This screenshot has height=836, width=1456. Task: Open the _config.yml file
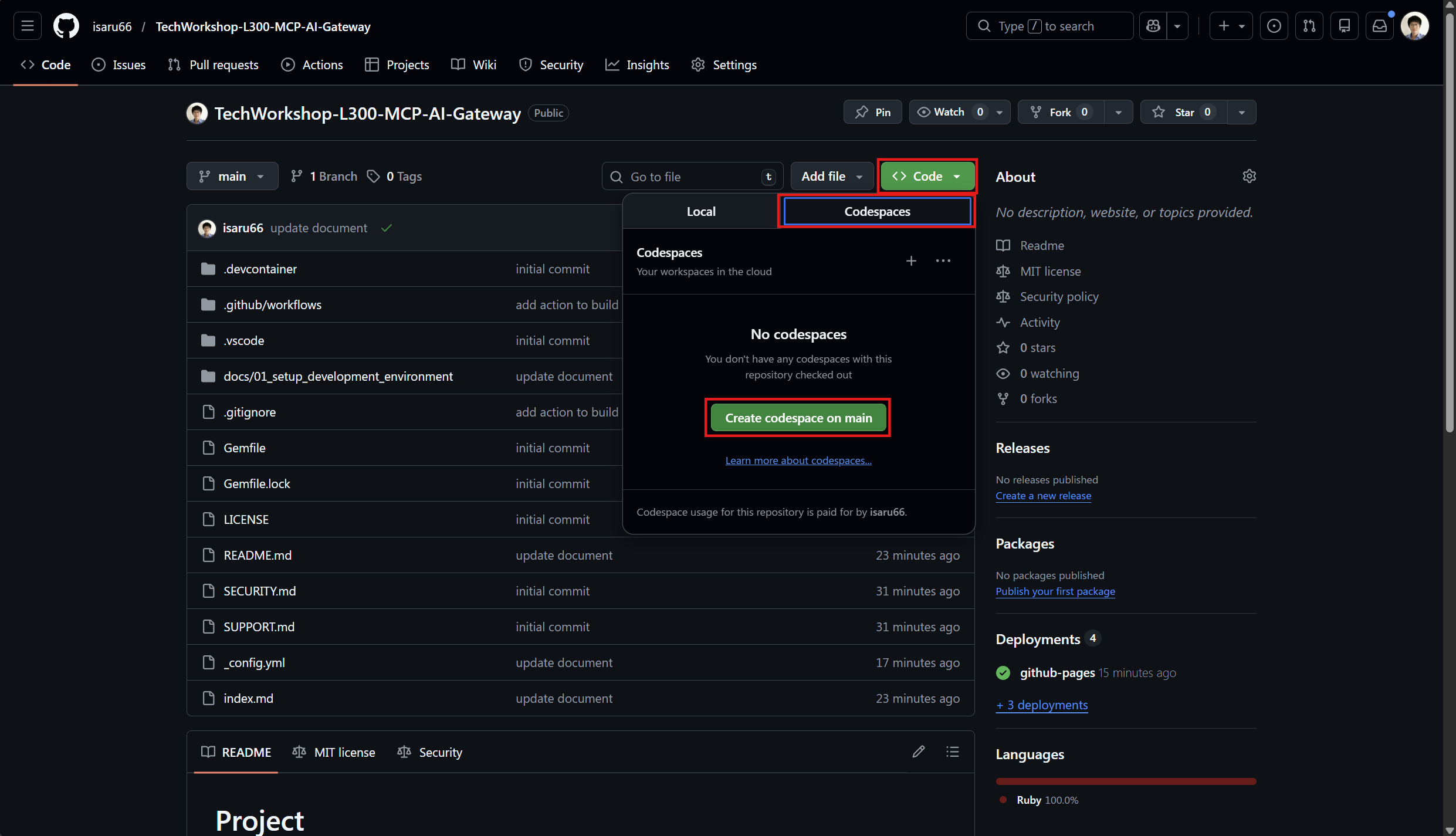(x=254, y=662)
